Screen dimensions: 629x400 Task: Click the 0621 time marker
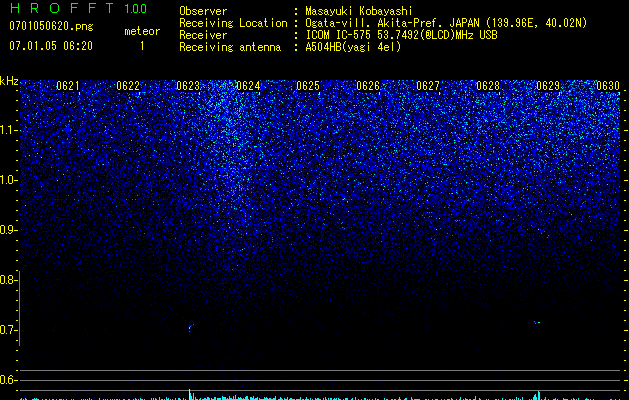coord(68,86)
